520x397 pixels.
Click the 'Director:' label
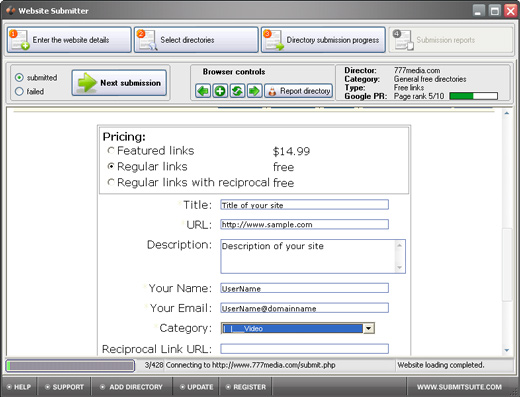360,70
